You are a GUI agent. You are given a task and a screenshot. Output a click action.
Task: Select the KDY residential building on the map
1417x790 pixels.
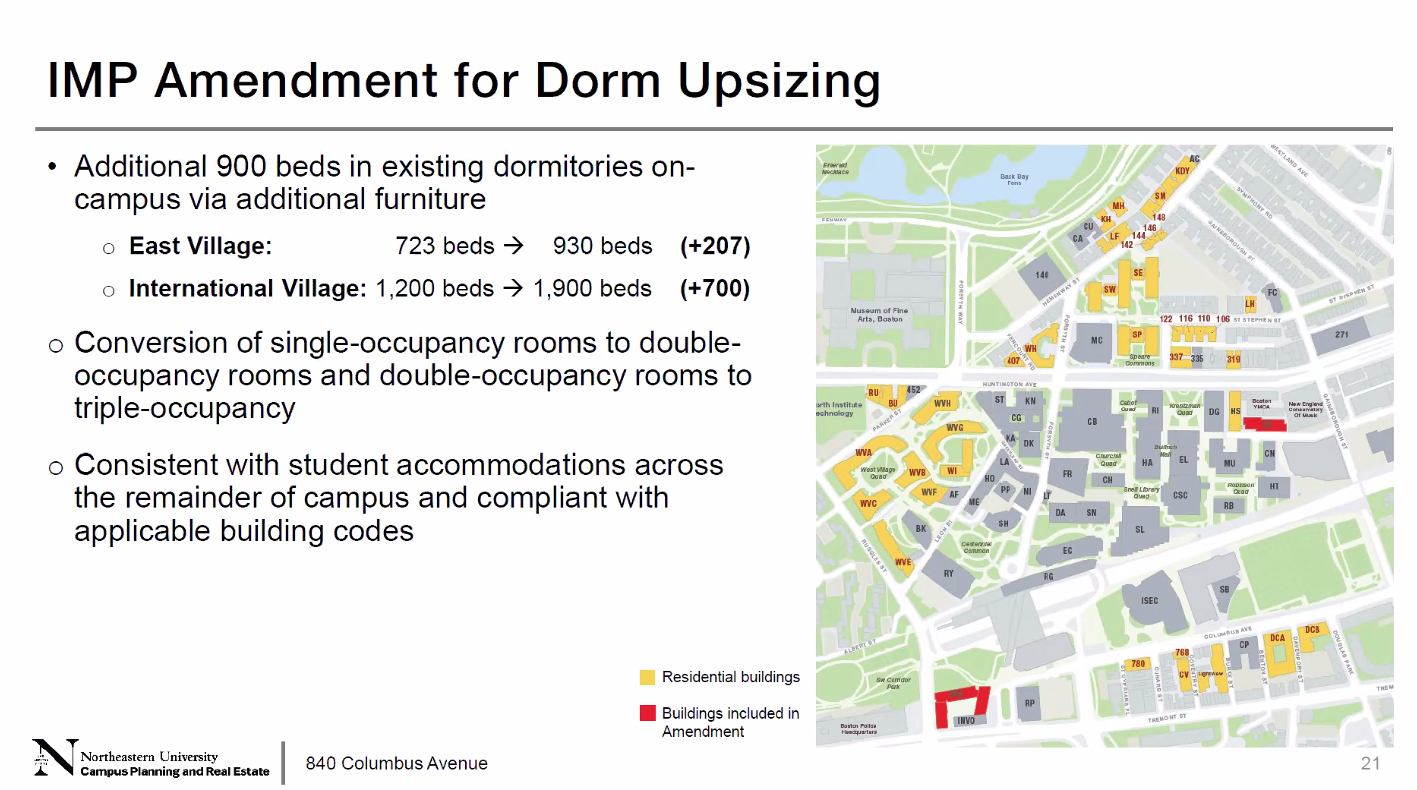(1182, 172)
